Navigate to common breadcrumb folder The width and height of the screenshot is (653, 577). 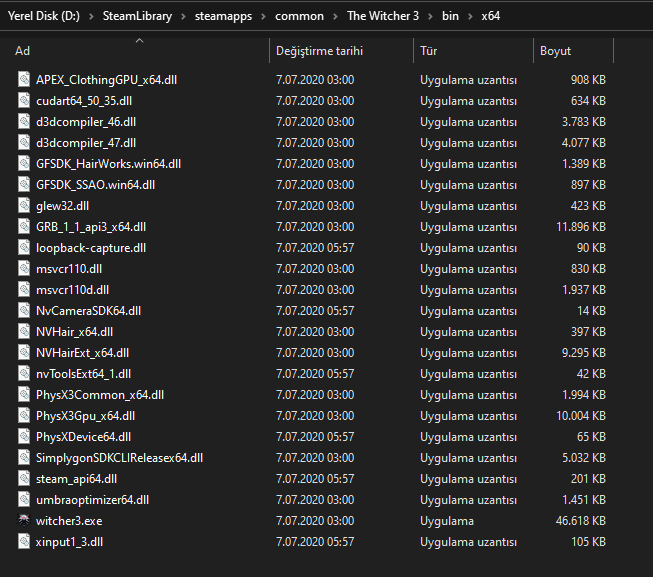299,16
